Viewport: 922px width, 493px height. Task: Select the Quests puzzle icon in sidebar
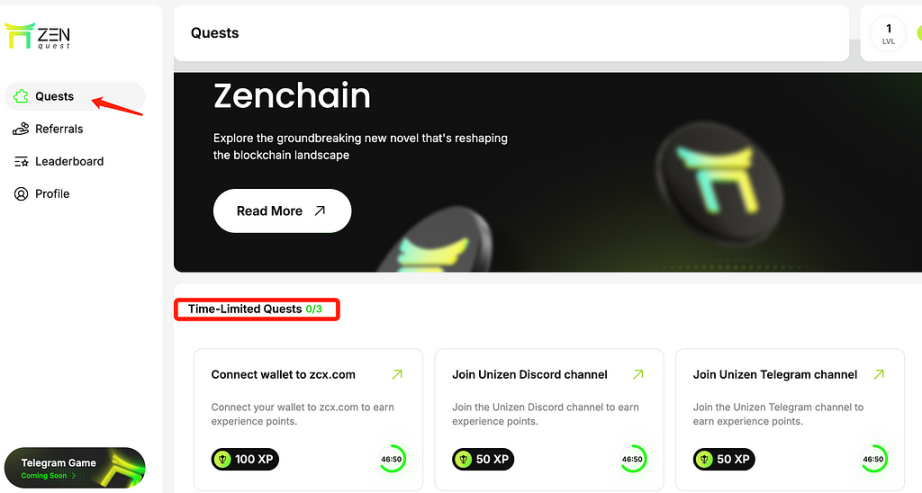(21, 96)
